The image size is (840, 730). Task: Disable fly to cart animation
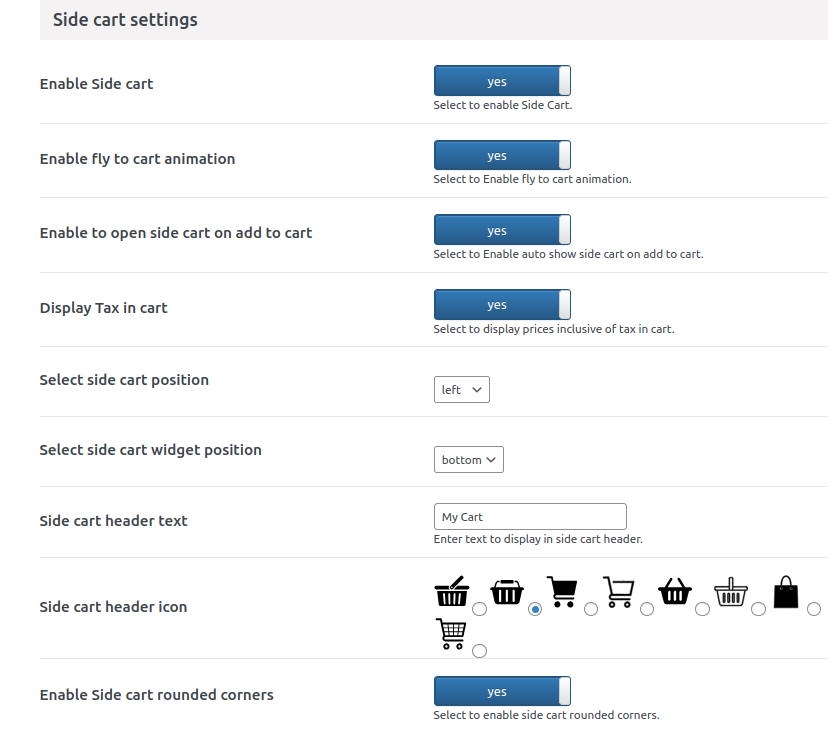[502, 155]
